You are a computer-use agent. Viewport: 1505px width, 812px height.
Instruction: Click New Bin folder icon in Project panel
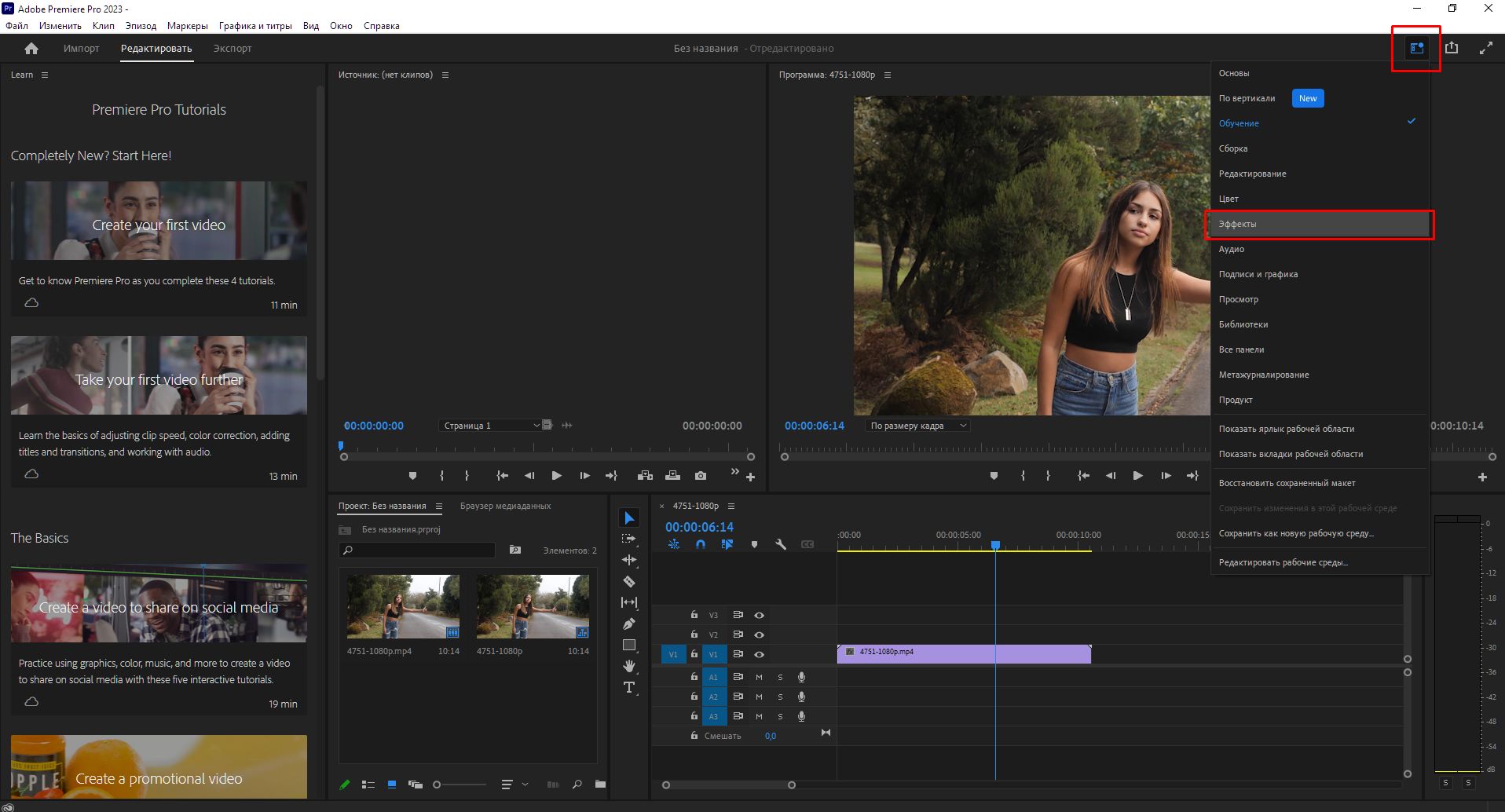600,784
